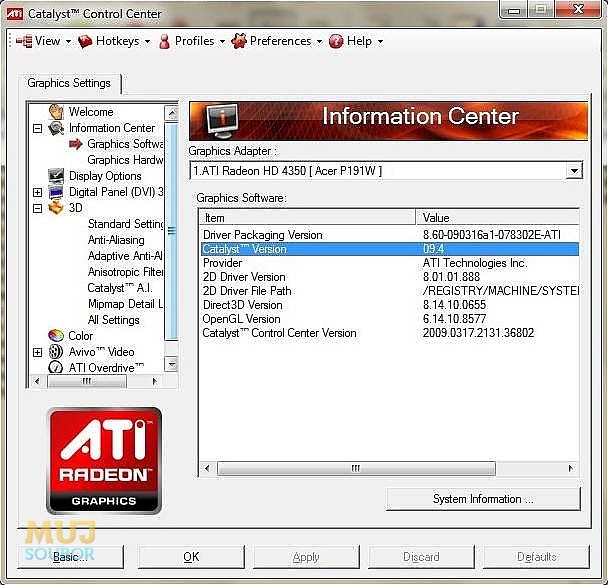Open the Graphics Adapter dropdown
608x585 pixels.
tap(574, 171)
